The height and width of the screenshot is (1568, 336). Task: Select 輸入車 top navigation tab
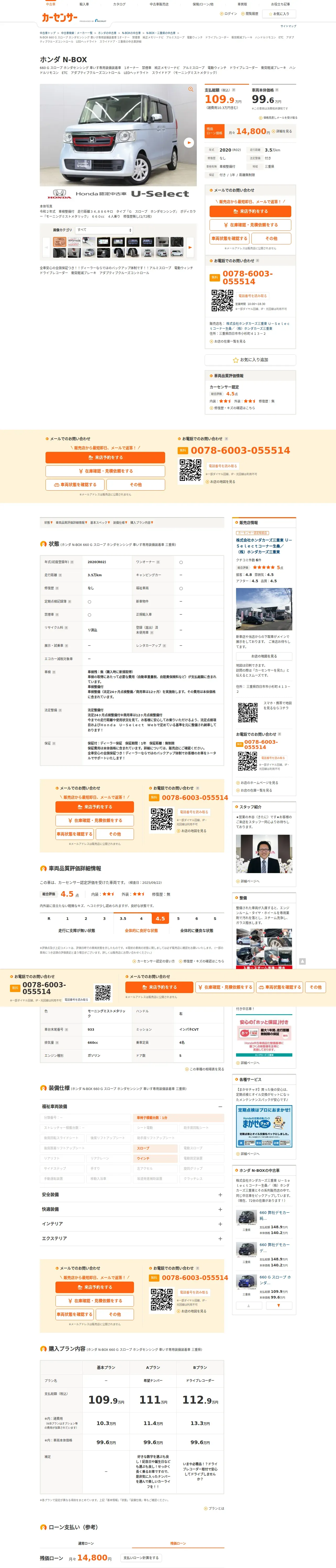click(84, 4)
